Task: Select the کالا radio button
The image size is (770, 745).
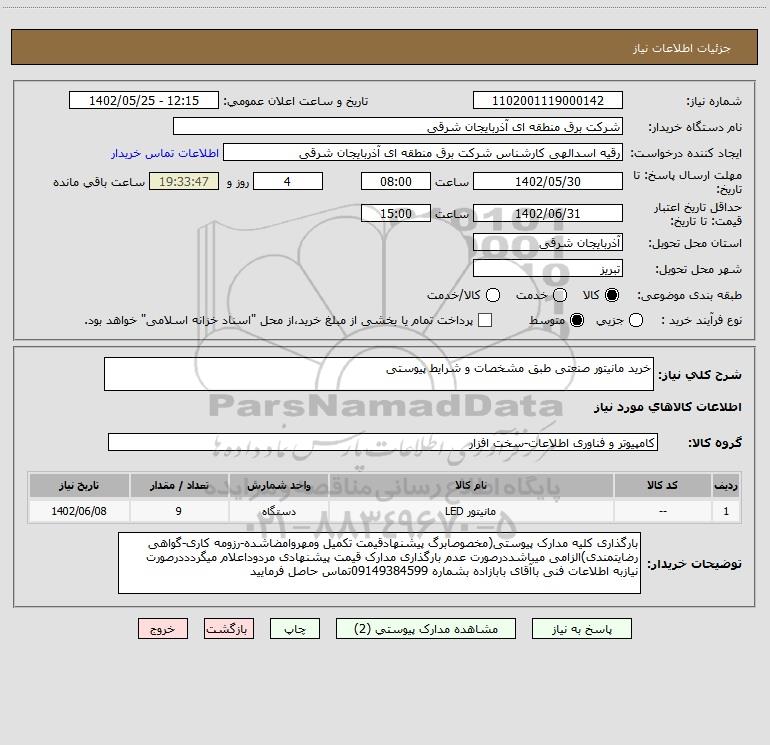Action: point(612,295)
